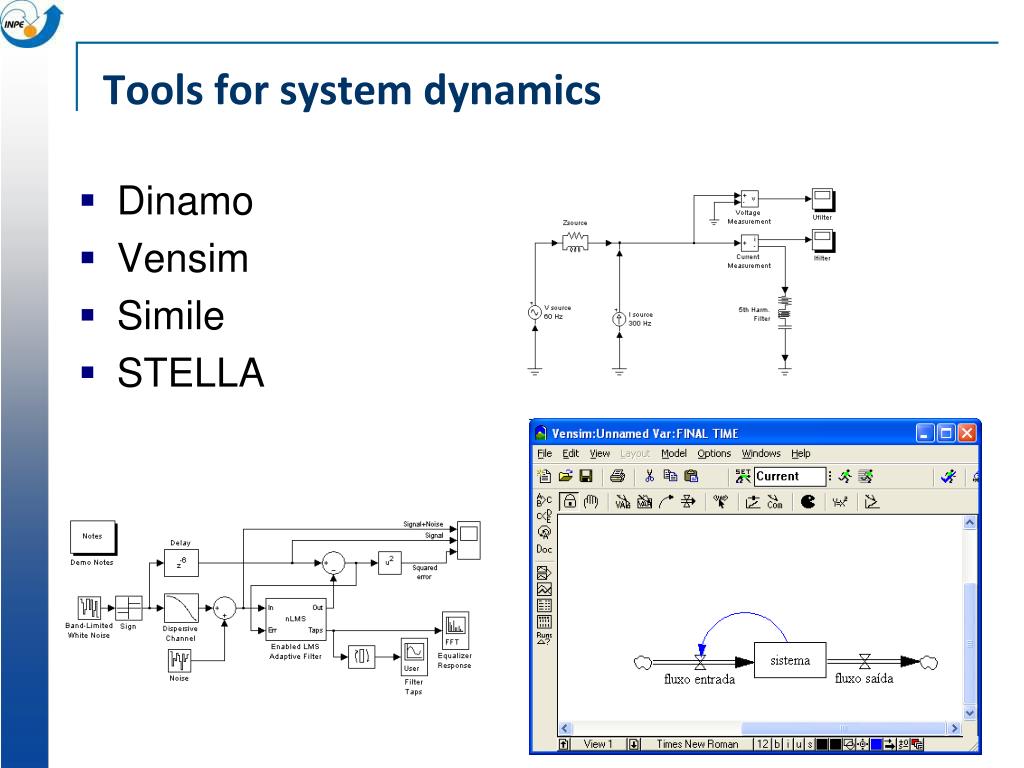This screenshot has width=1024, height=768.
Task: Open the Help menu in Vensim
Action: point(801,453)
